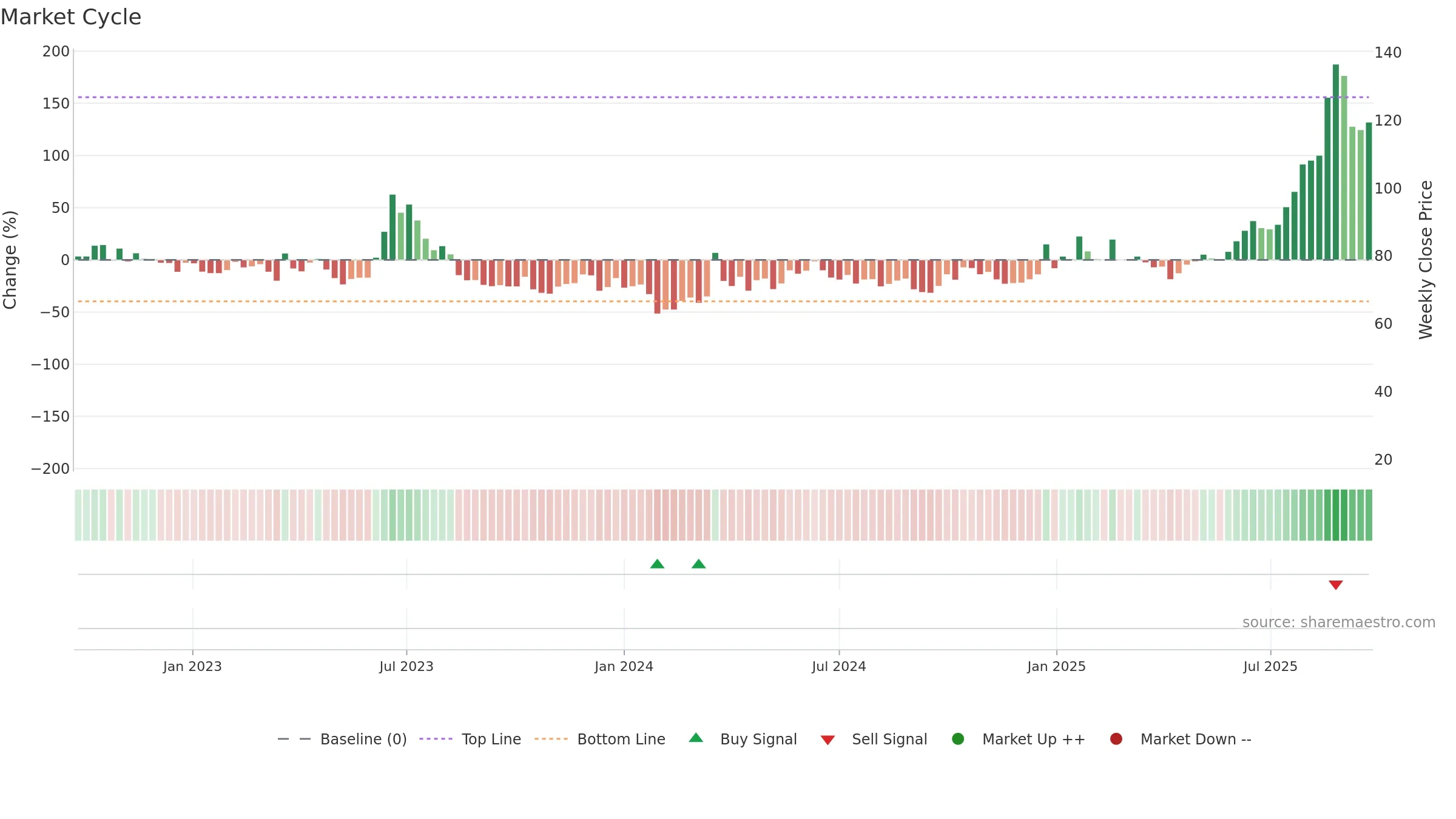Click the tallest green bar near Jul 2023
1456x819 pixels.
click(x=393, y=227)
